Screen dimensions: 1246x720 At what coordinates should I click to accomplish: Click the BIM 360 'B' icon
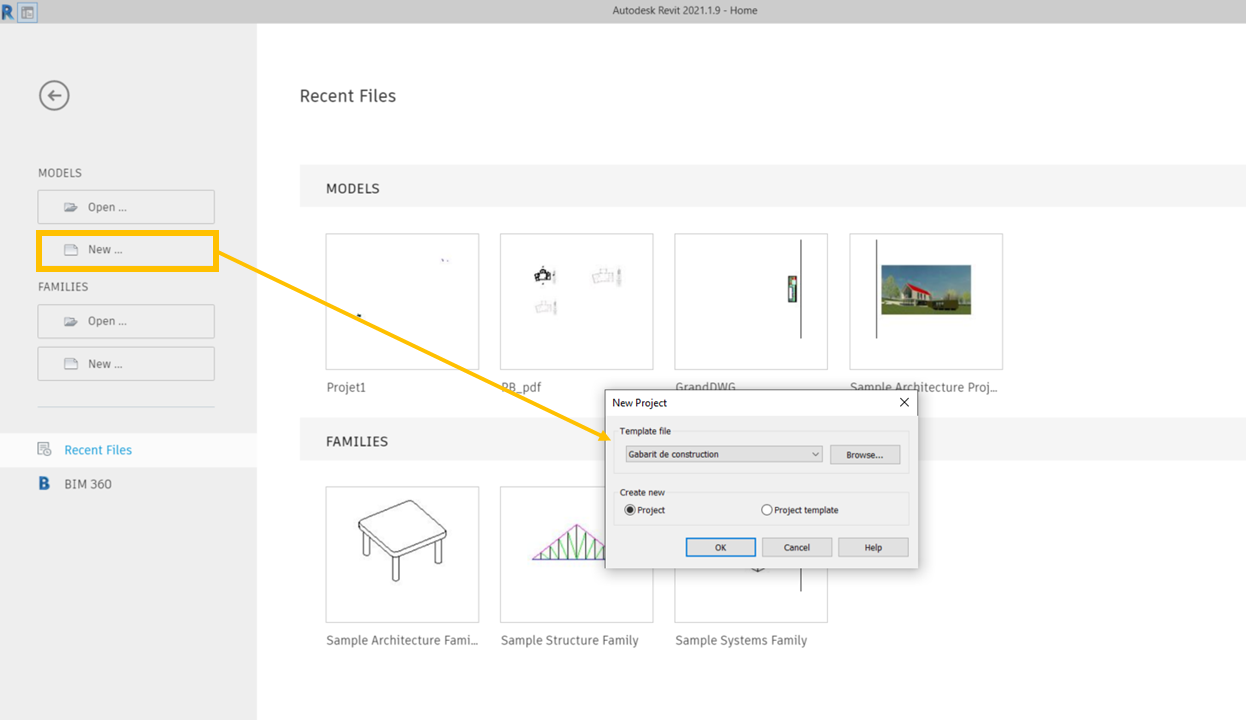click(44, 483)
